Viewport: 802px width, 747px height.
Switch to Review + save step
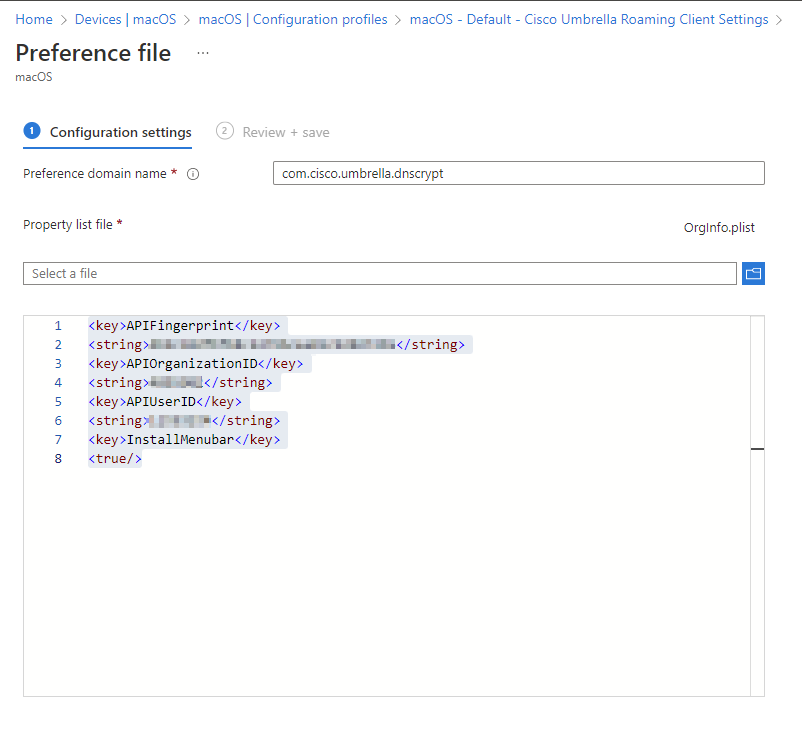click(273, 132)
